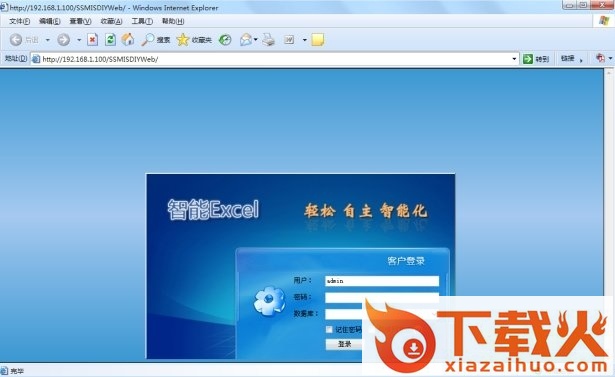Expand the dropdown arrow beside Word icon
This screenshot has height=377, width=615.
pos(304,40)
